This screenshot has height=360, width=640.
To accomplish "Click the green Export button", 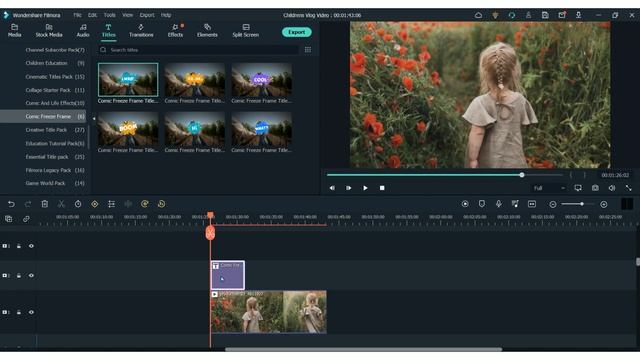I will (297, 32).
